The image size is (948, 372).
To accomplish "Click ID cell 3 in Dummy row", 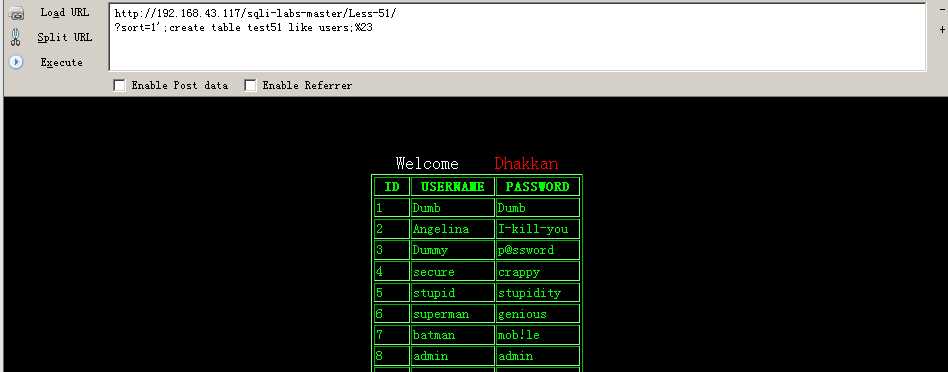I will pos(392,250).
